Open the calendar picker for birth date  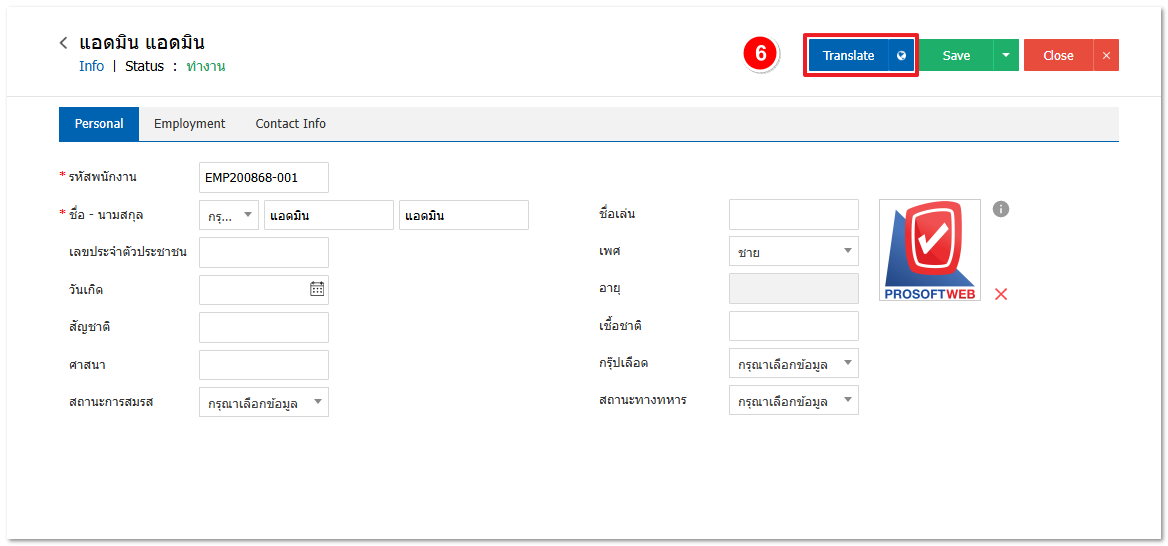click(317, 289)
